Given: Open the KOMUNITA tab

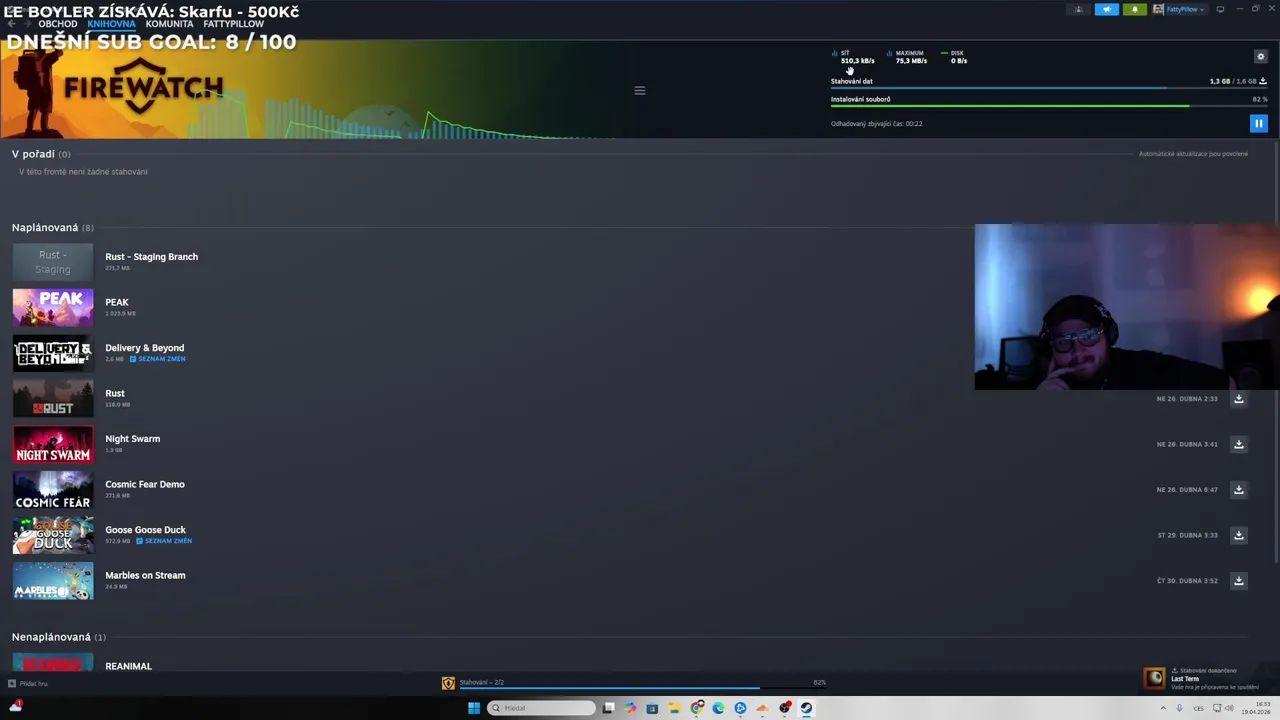Looking at the screenshot, I should click(169, 24).
